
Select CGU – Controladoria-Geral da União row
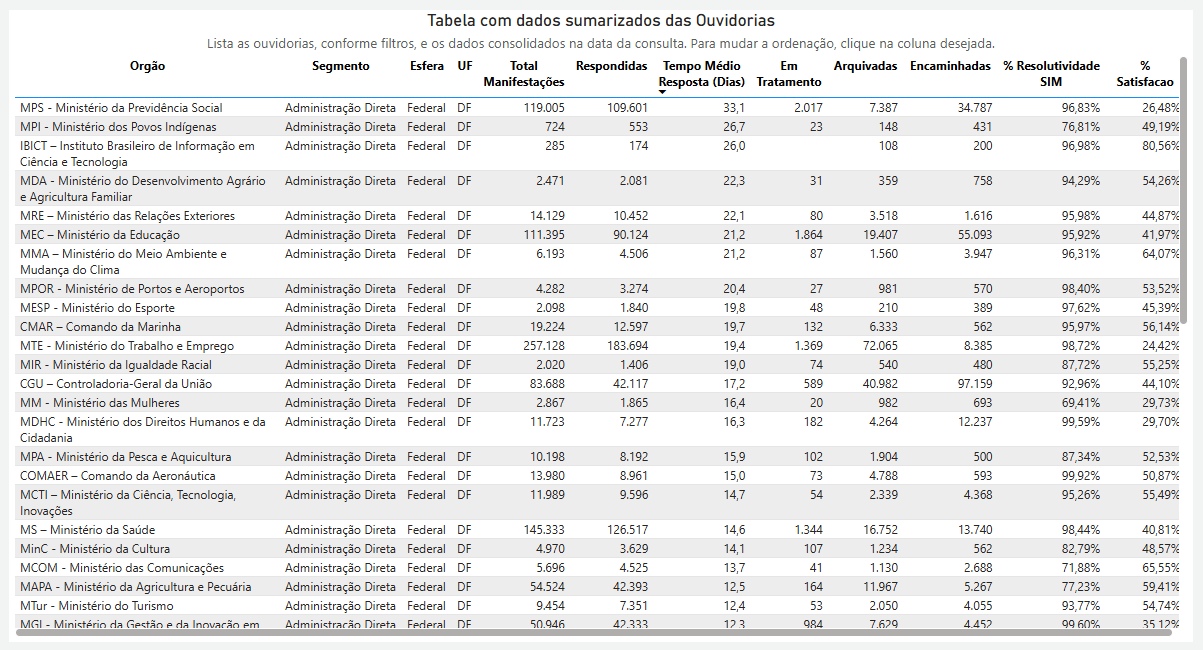(x=115, y=384)
